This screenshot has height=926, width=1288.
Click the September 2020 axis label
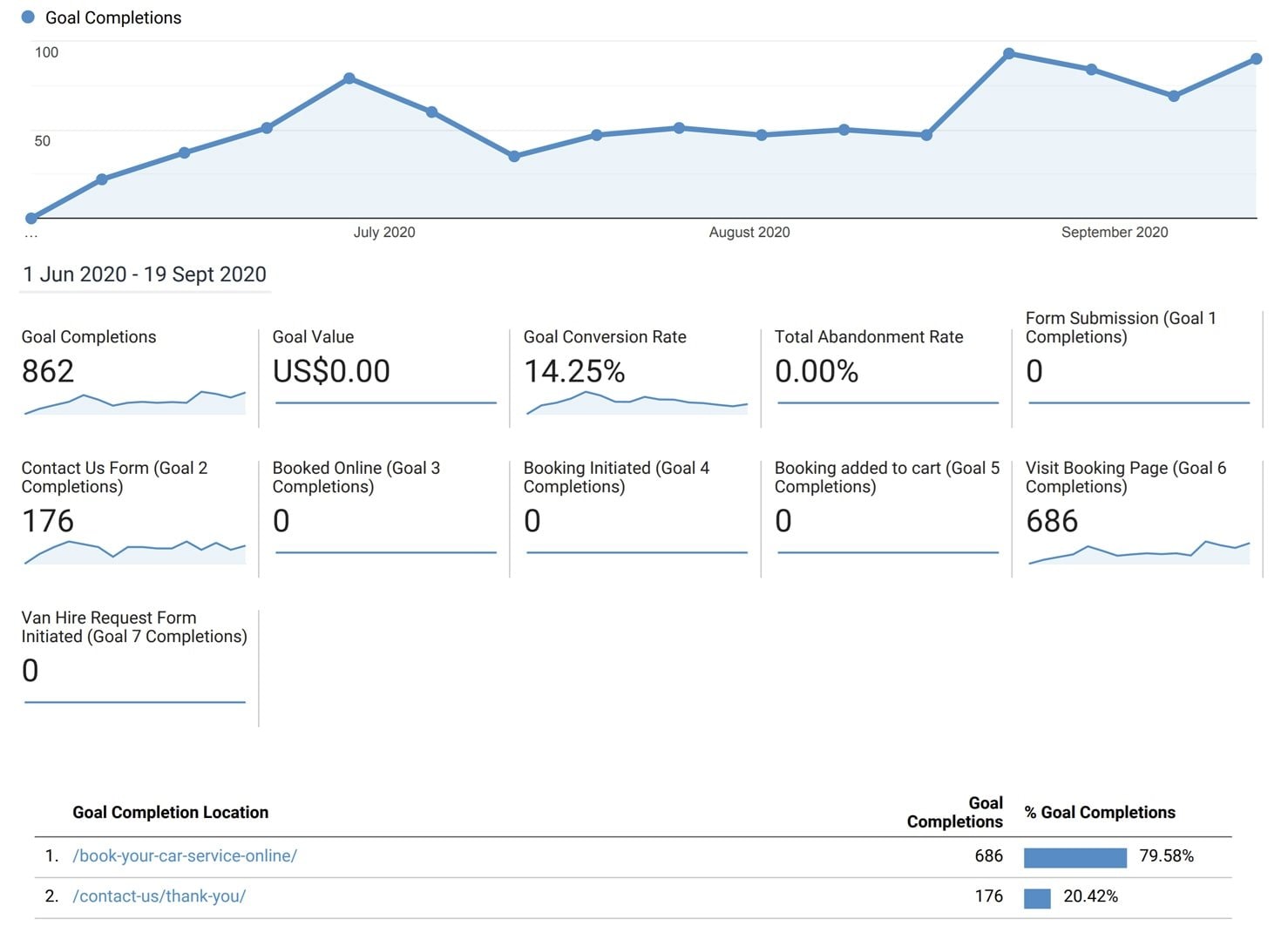1115,233
